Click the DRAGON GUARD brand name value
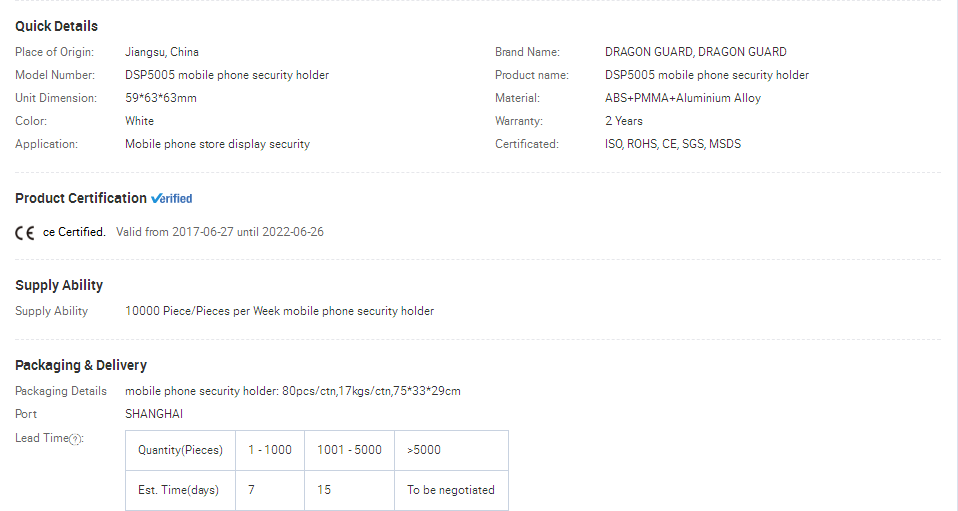 (696, 53)
